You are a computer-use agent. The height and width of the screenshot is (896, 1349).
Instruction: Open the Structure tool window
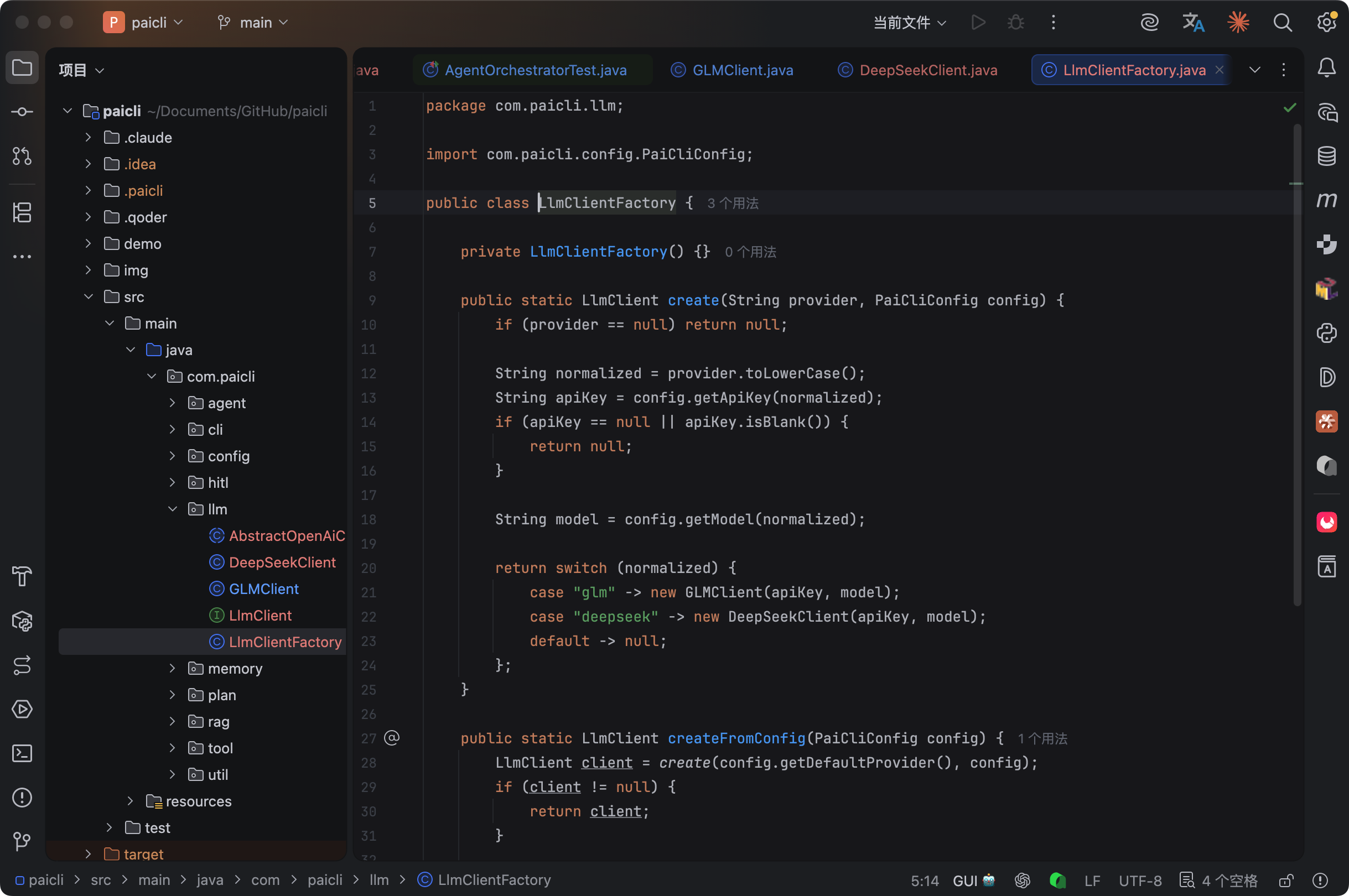point(22,212)
